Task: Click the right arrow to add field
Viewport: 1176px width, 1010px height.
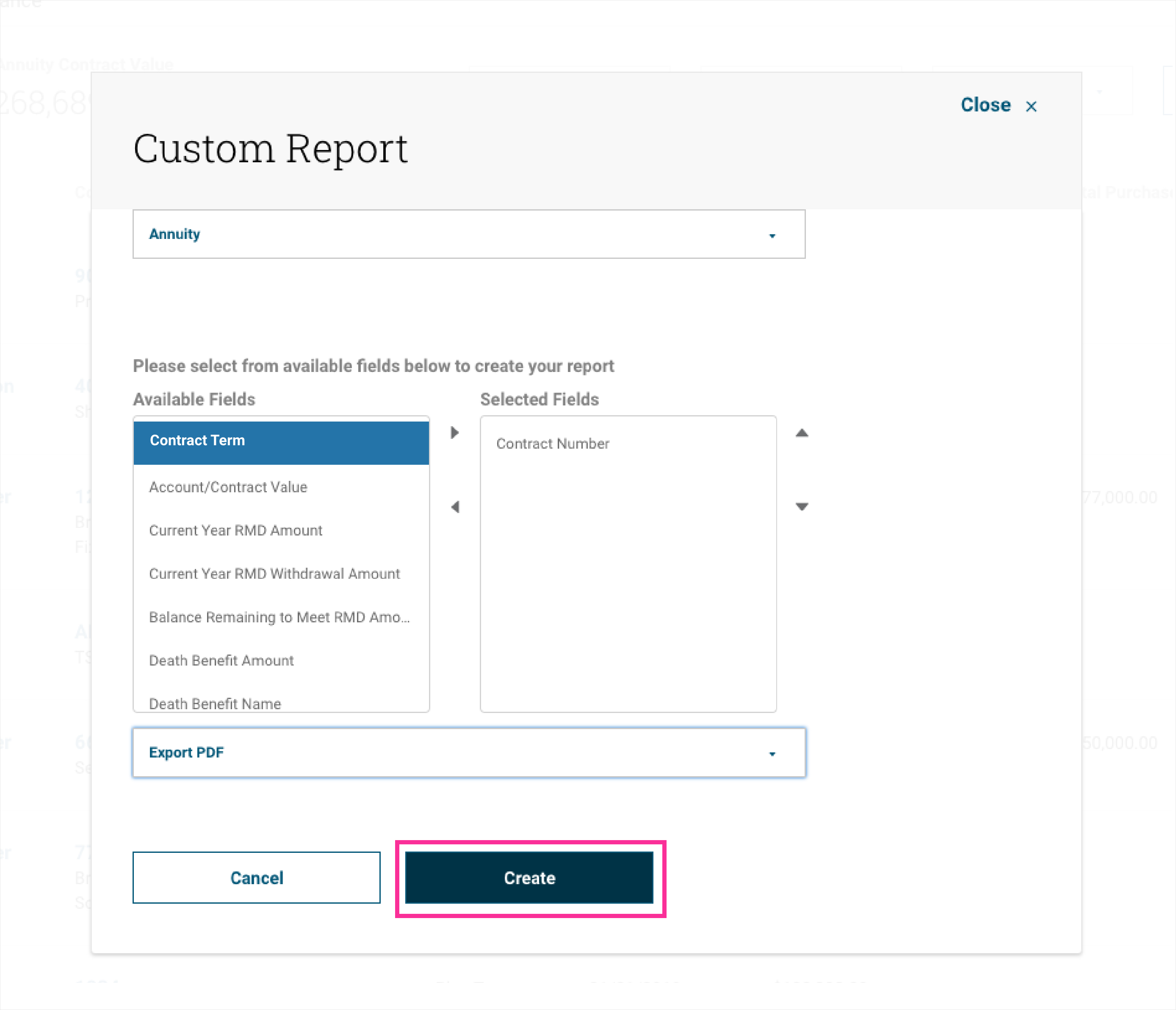Action: point(455,433)
